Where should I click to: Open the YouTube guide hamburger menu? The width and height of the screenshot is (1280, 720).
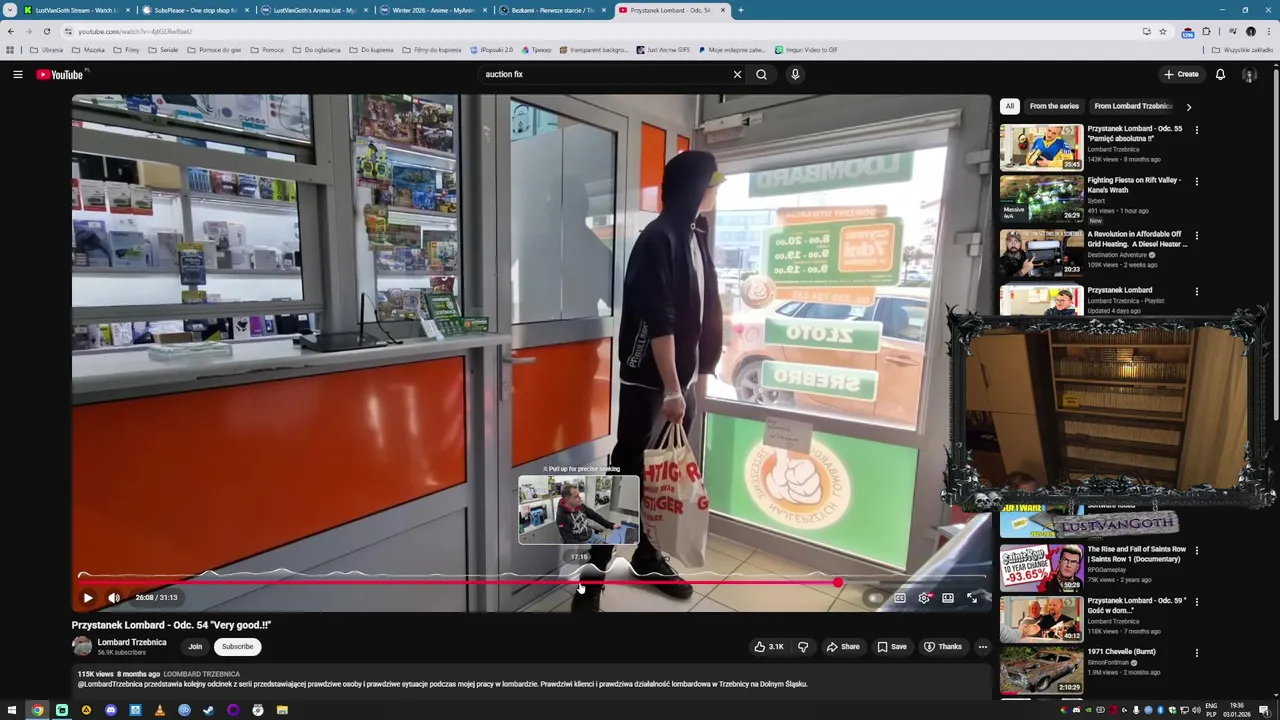click(17, 74)
